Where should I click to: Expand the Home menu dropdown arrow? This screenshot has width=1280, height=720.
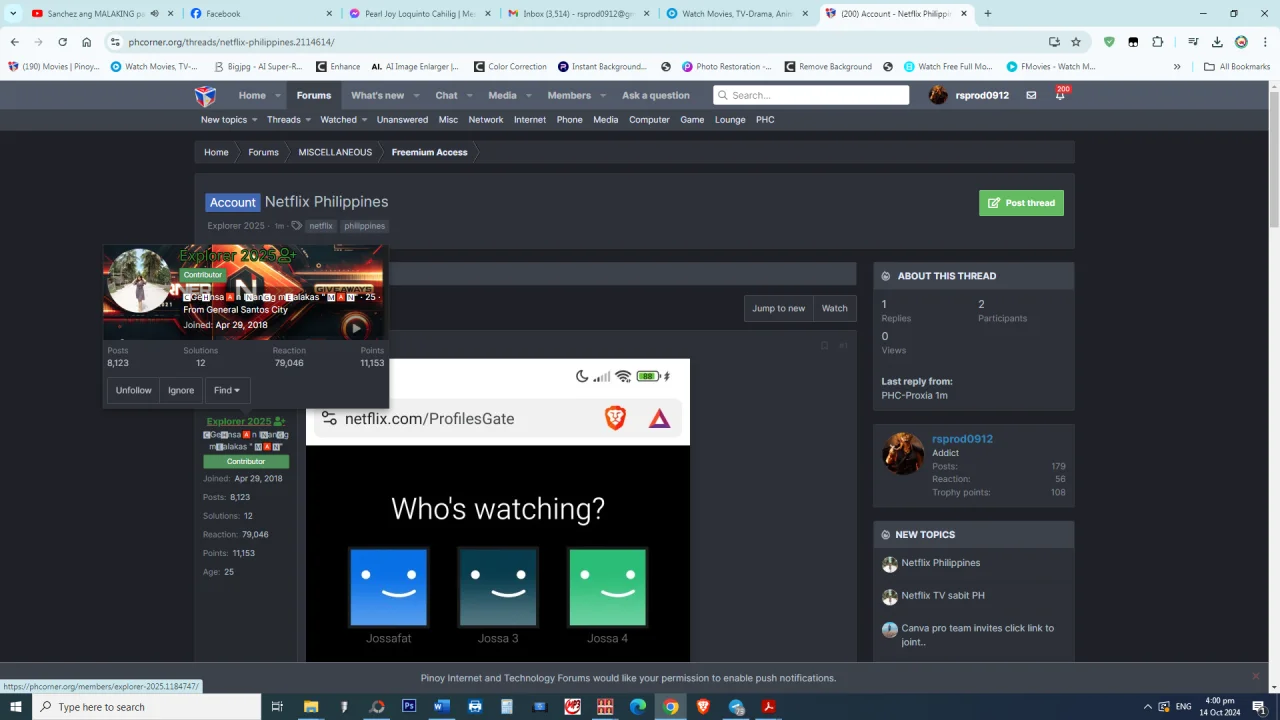(277, 96)
